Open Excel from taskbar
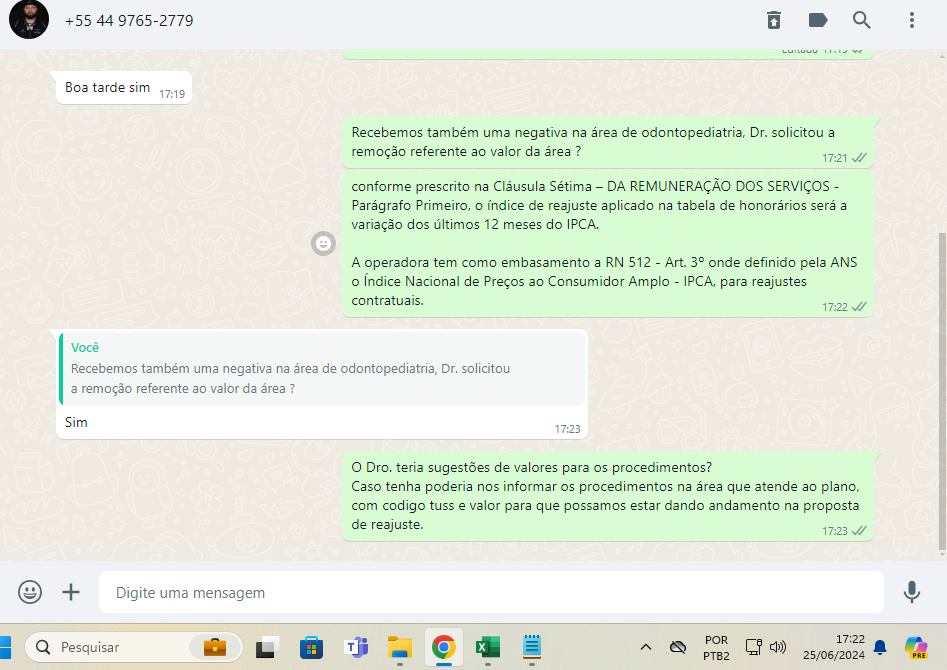 pos(488,648)
